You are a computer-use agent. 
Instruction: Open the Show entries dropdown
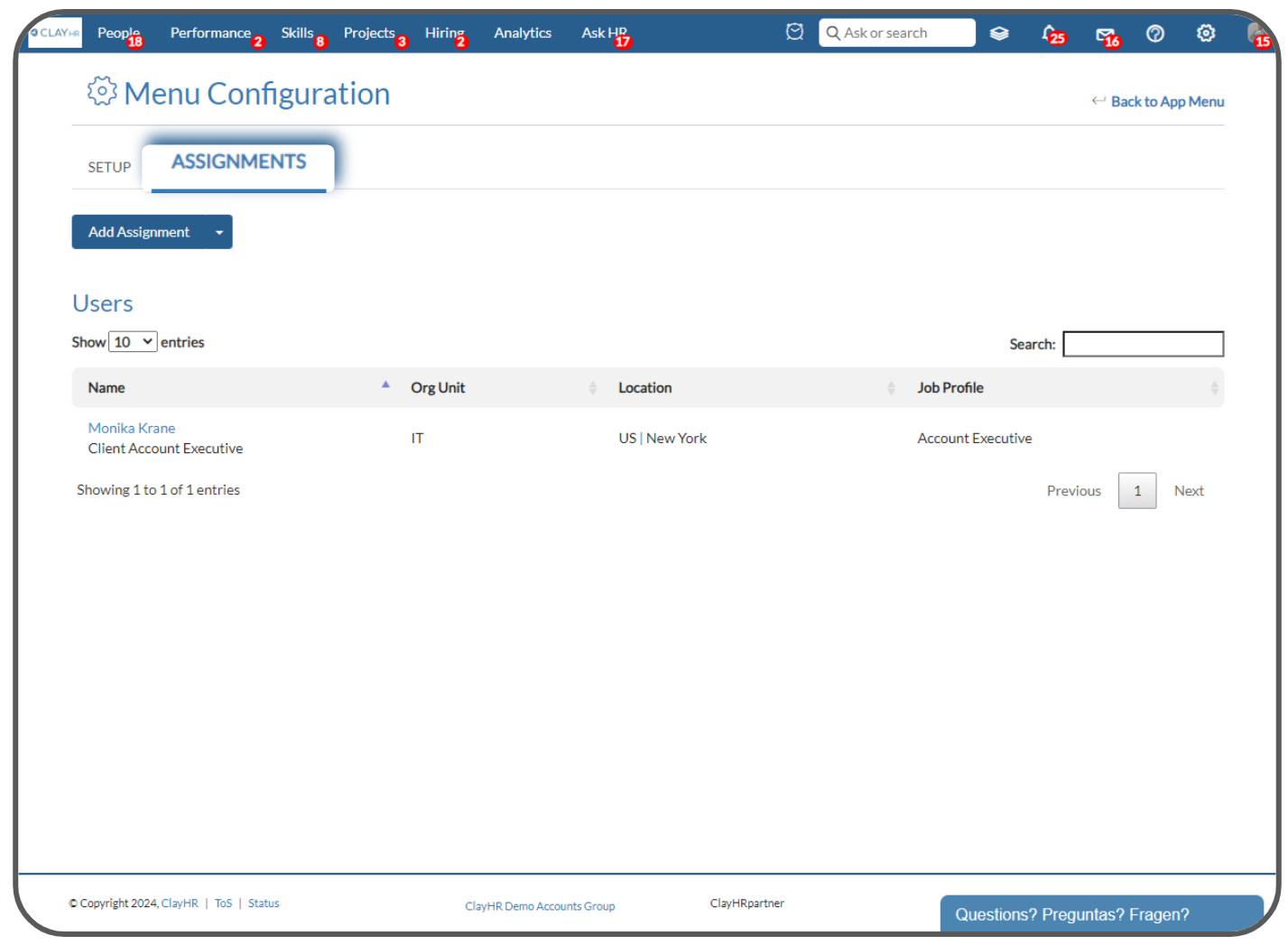[132, 341]
